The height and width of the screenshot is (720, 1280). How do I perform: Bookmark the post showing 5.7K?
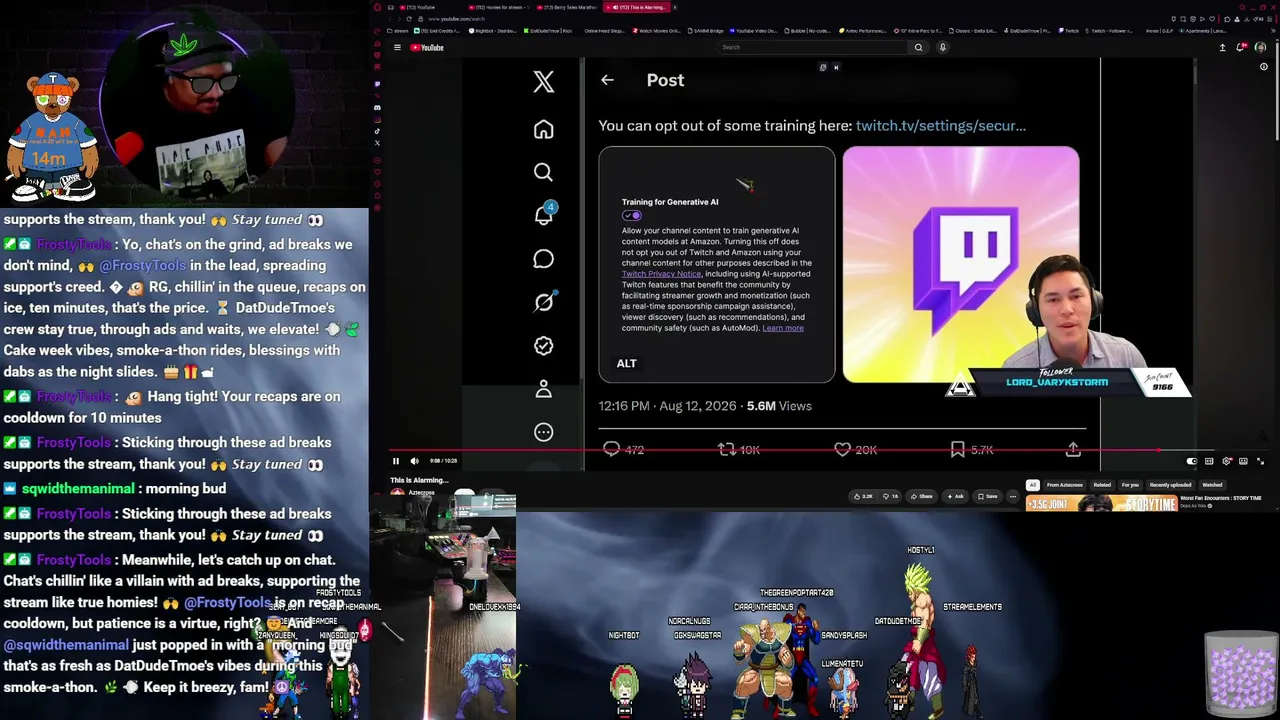point(958,450)
